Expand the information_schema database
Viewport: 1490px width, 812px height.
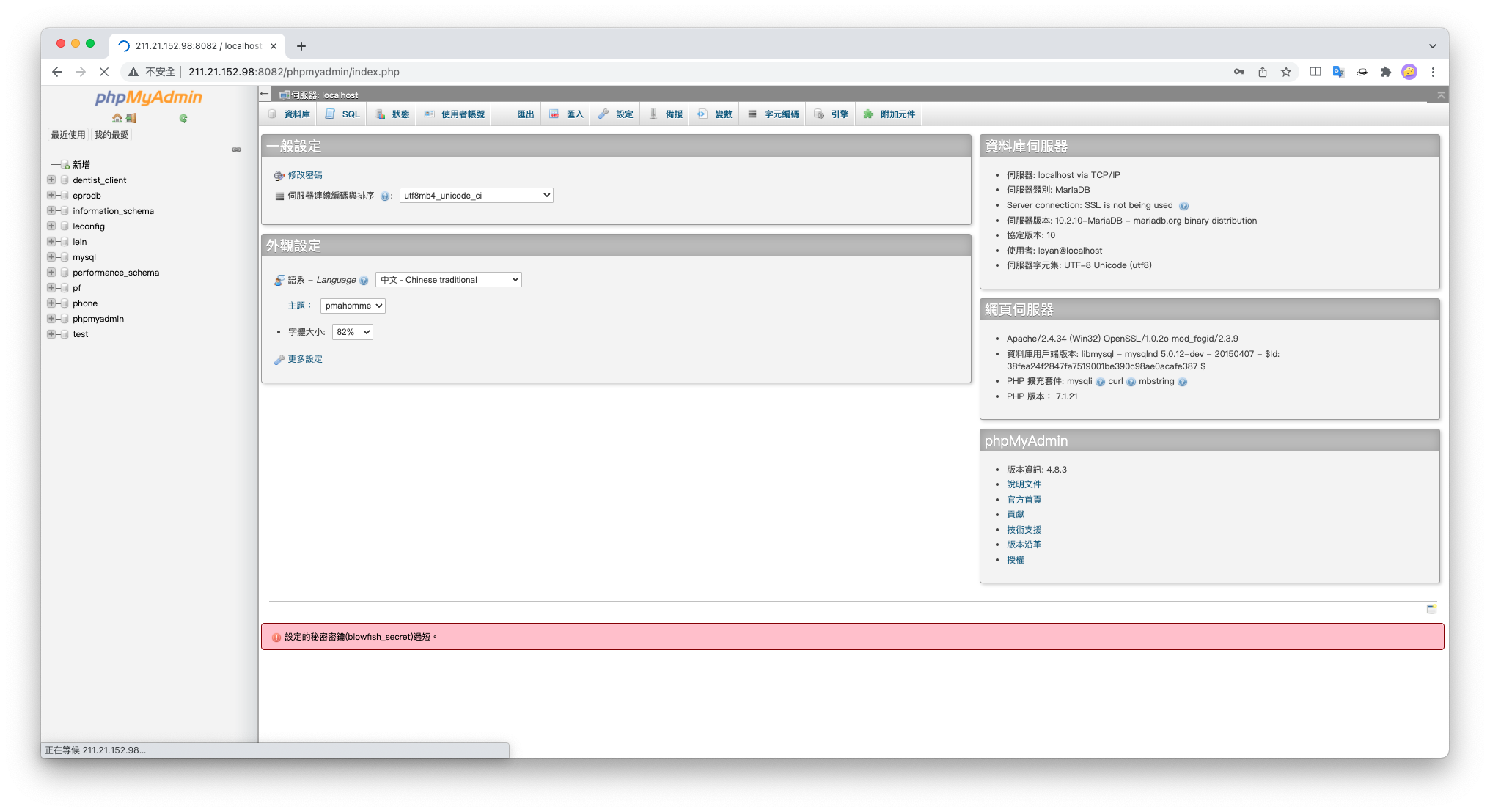(x=51, y=211)
